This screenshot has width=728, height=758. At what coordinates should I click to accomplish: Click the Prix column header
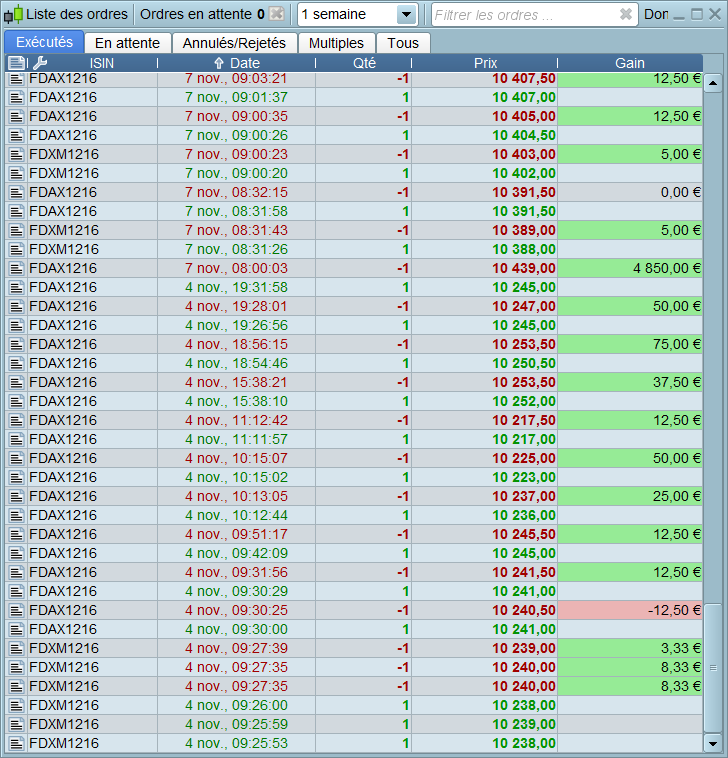click(x=485, y=63)
